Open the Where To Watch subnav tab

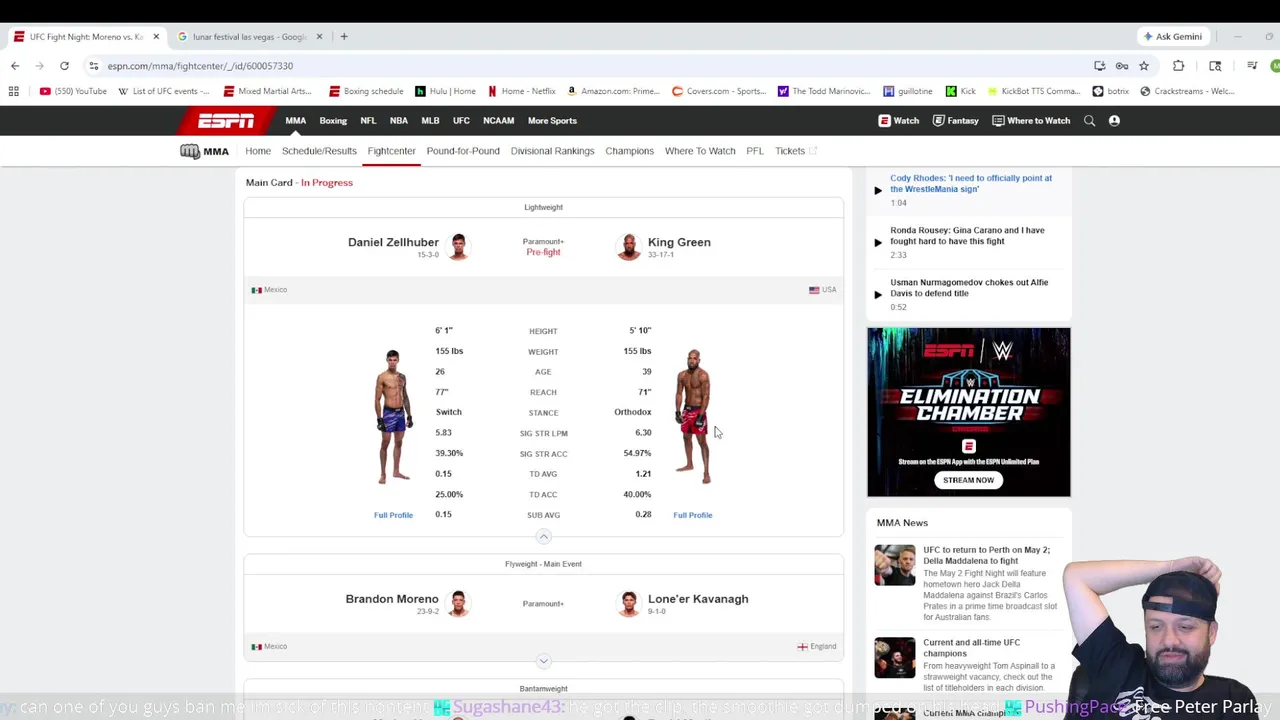click(700, 151)
